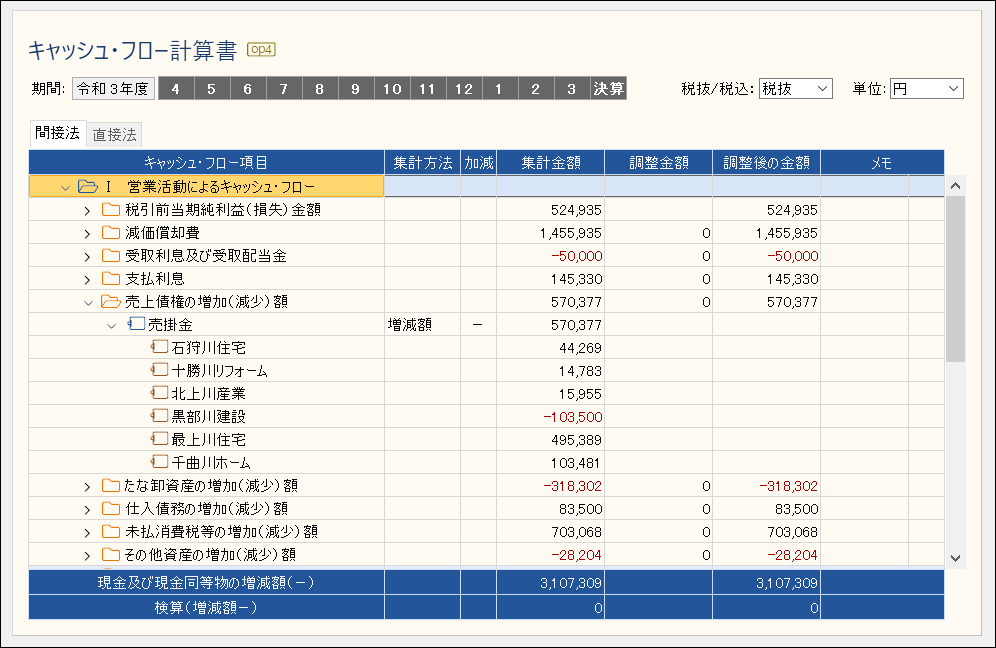Image resolution: width=996 pixels, height=648 pixels.
Task: Click the 石狩川住宅 sub-account icon
Action: (x=160, y=347)
